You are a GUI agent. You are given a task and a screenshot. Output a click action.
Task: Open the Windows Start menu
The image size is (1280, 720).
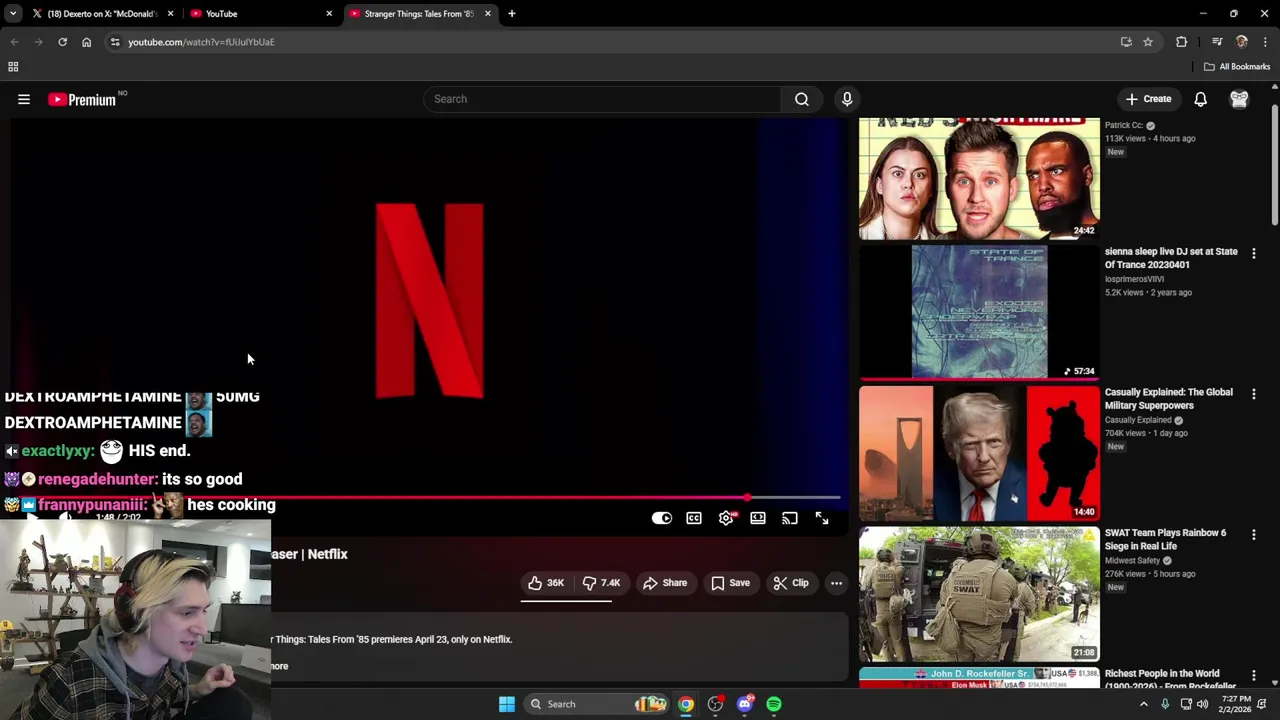(x=507, y=704)
